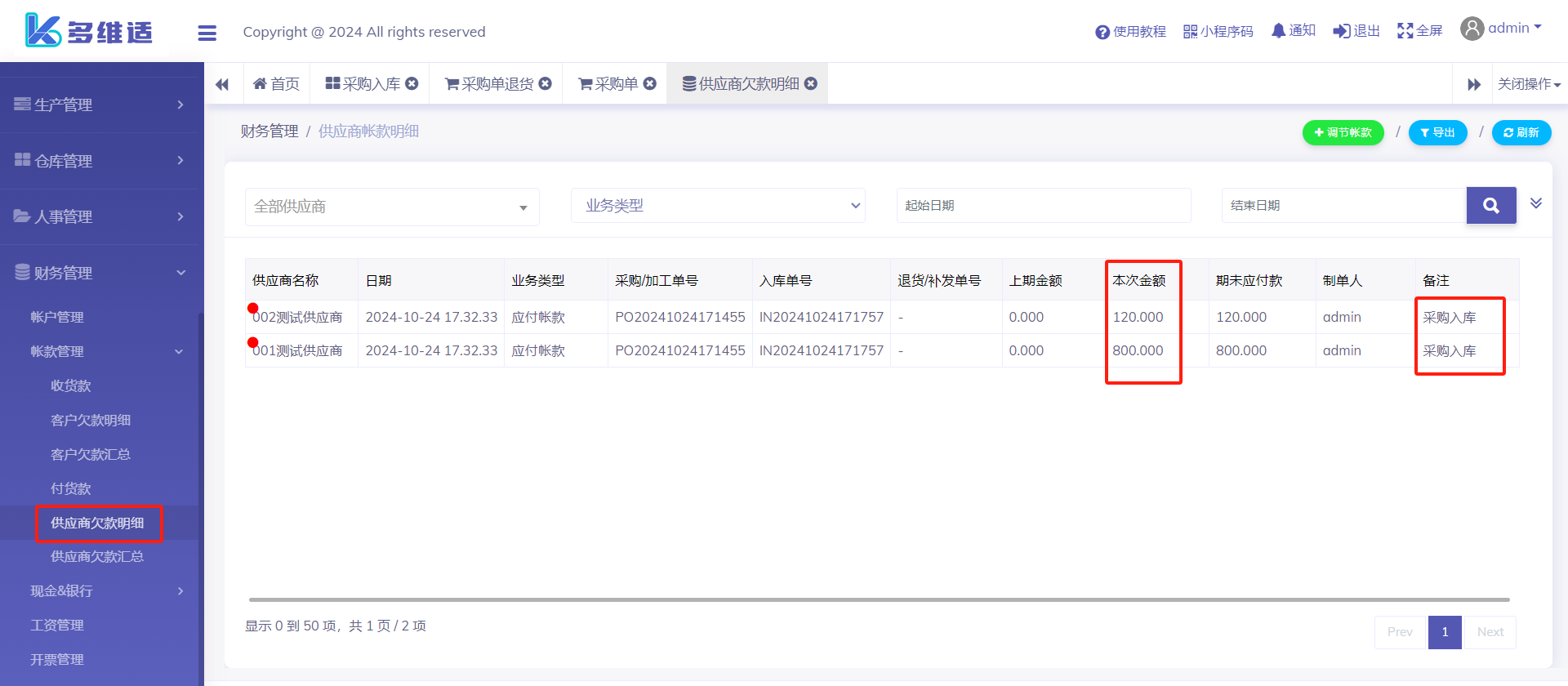Open the 业务类型 dropdown
The height and width of the screenshot is (686, 1568).
pos(717,206)
